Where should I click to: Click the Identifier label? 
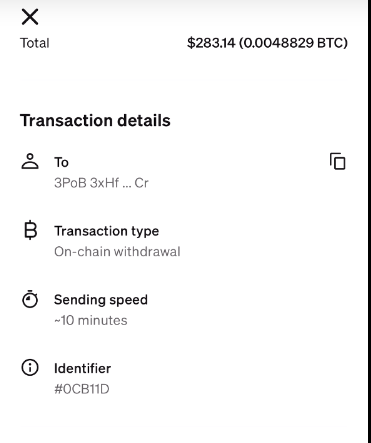[83, 368]
